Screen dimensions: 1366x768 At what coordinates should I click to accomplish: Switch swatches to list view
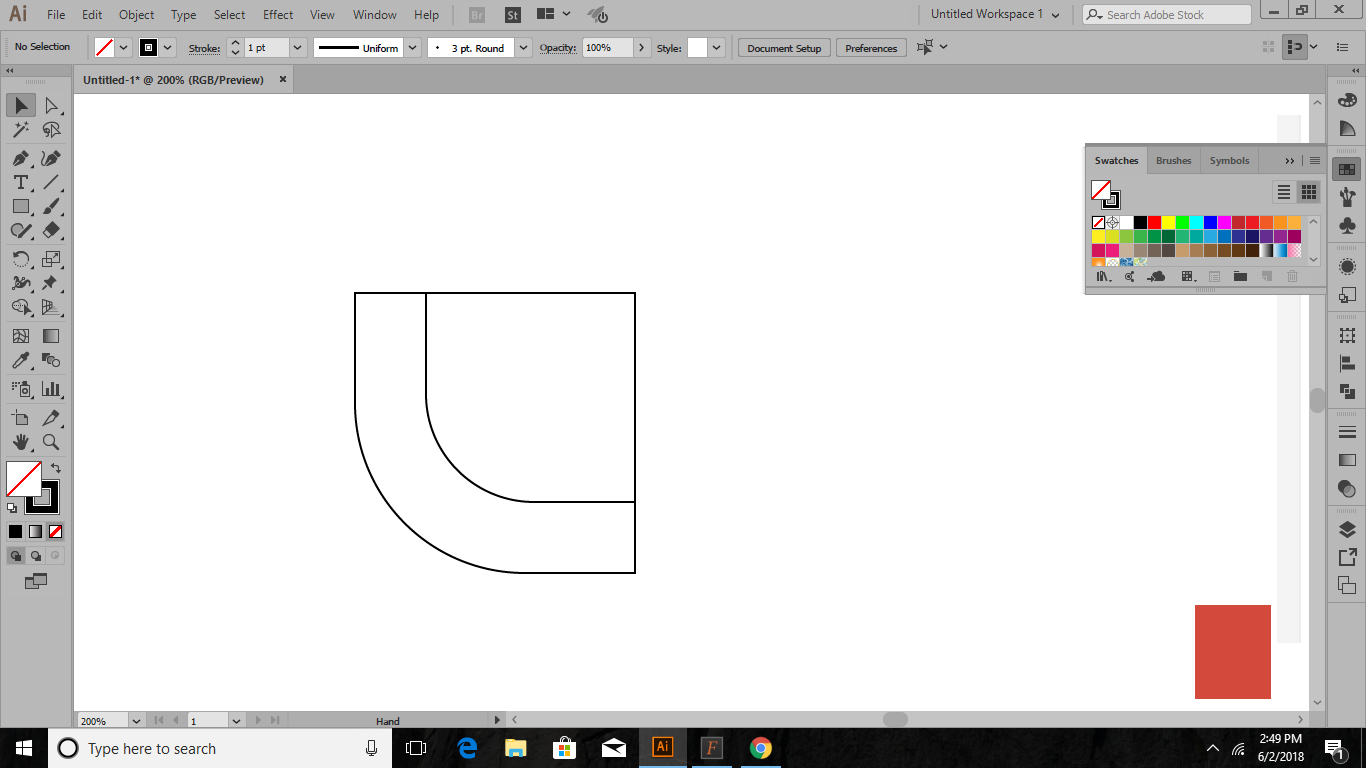click(x=1284, y=192)
